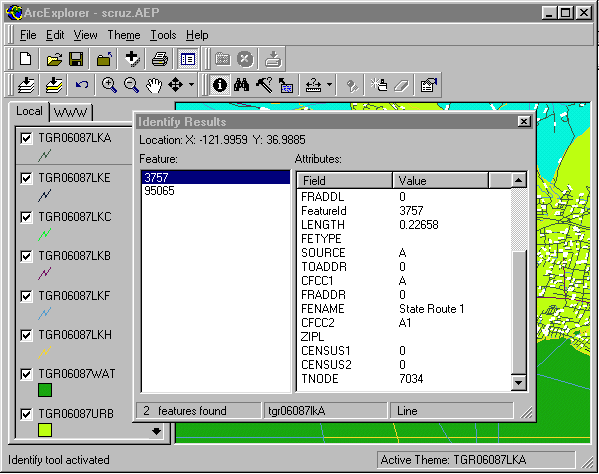This screenshot has width=599, height=474.
Task: Open the Help menu
Action: [197, 35]
